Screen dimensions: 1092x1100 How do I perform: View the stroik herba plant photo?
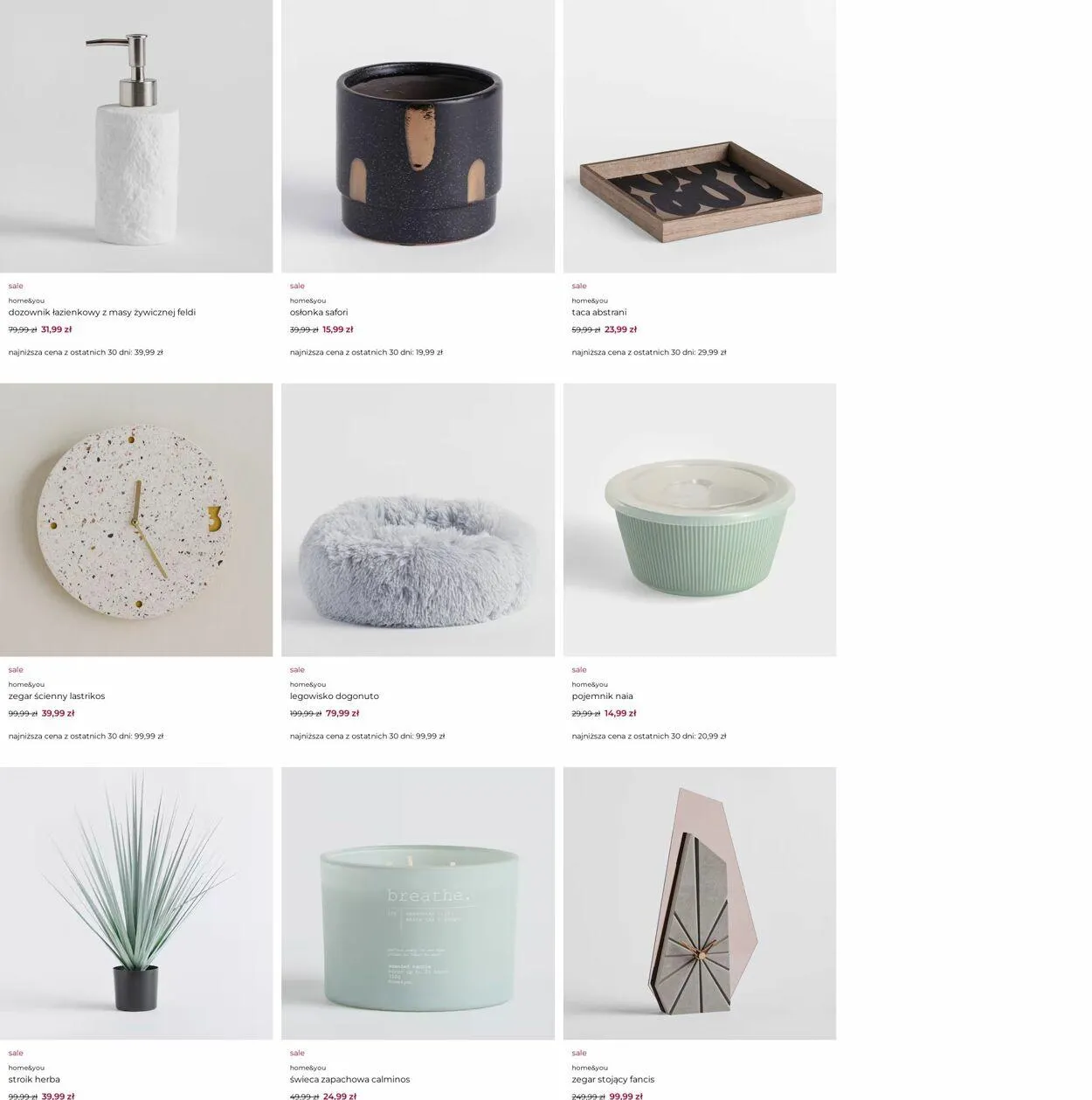(136, 903)
